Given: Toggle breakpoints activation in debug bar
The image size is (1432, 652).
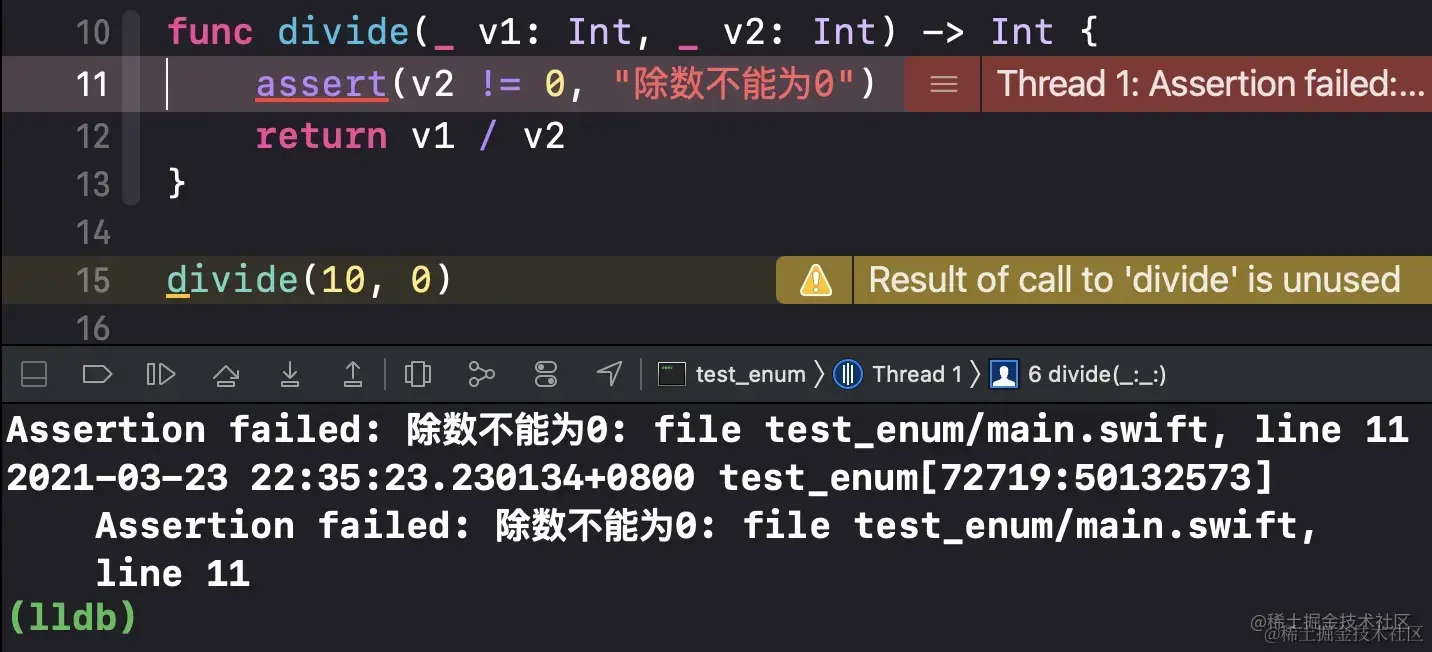Looking at the screenshot, I should [x=97, y=375].
